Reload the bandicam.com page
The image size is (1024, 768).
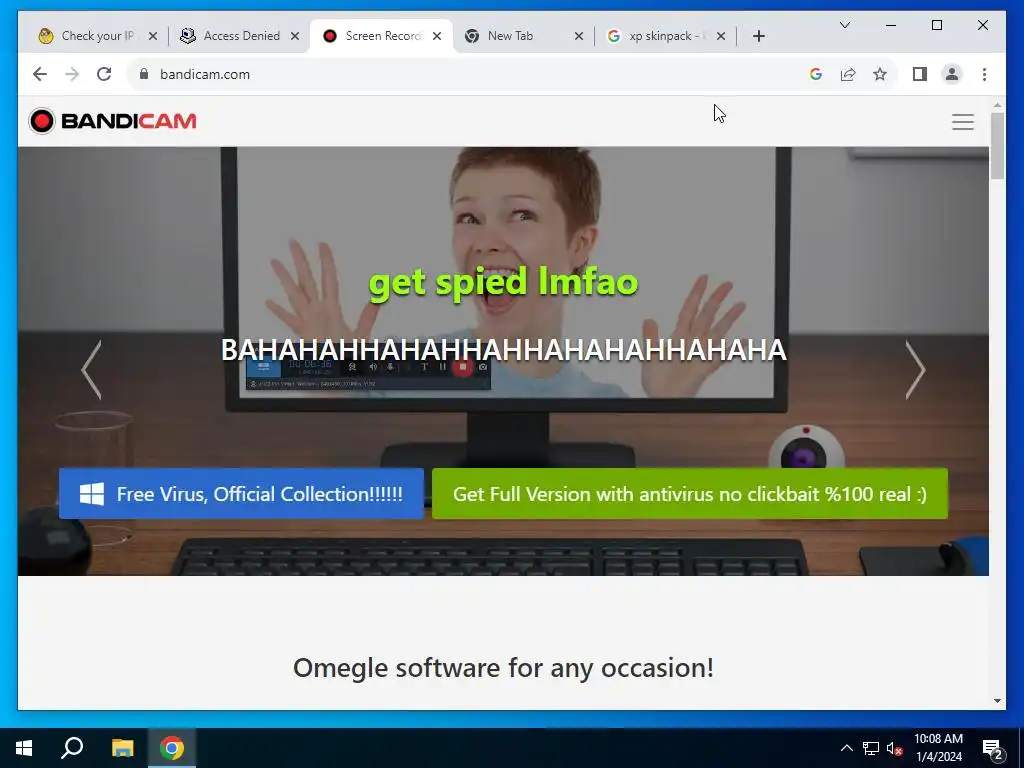[104, 74]
